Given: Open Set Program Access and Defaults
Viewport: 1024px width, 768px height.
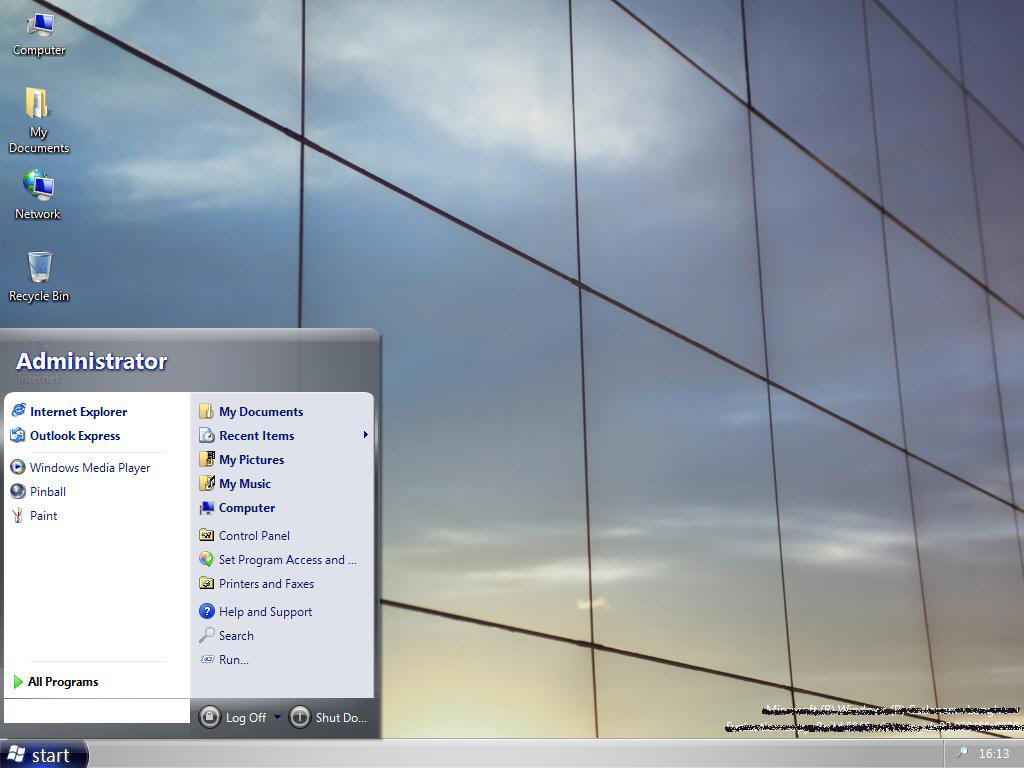Looking at the screenshot, I should pyautogui.click(x=278, y=560).
